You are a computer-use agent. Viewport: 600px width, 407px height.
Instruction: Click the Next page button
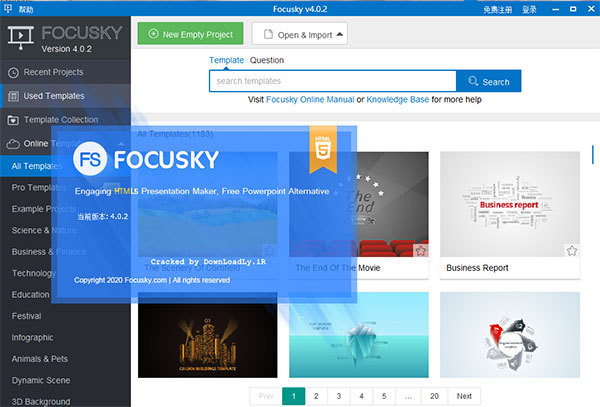[x=464, y=396]
